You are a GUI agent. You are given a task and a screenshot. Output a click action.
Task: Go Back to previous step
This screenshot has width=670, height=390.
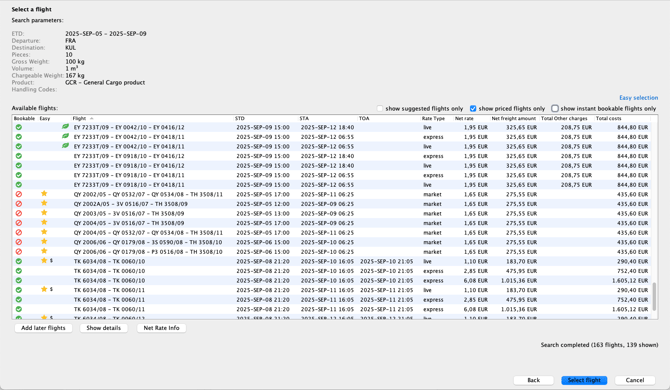(534, 380)
